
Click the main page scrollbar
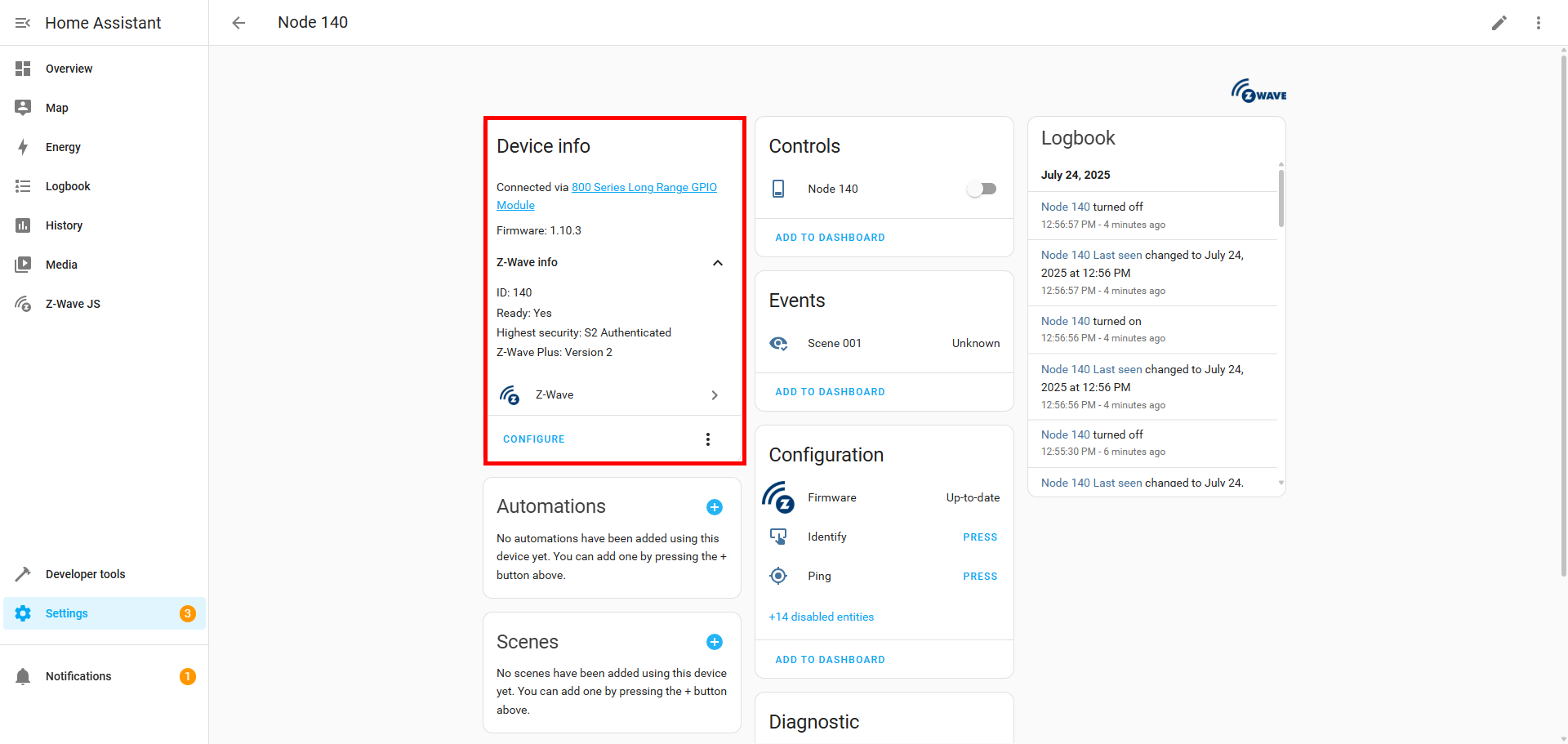1563,314
